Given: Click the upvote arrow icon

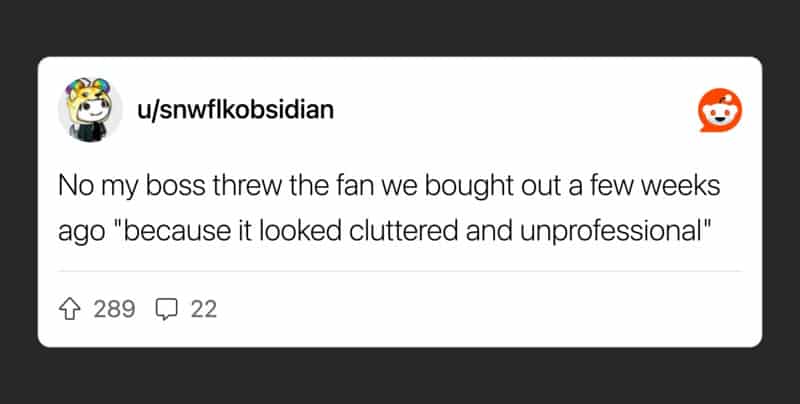Looking at the screenshot, I should 70,309.
